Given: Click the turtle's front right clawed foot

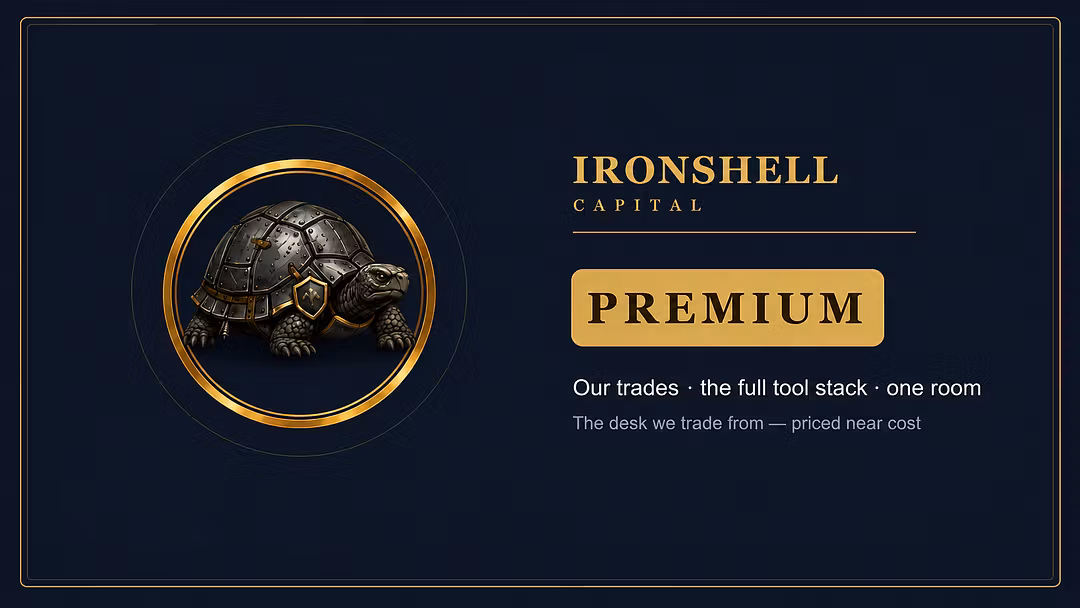Looking at the screenshot, I should [x=395, y=331].
